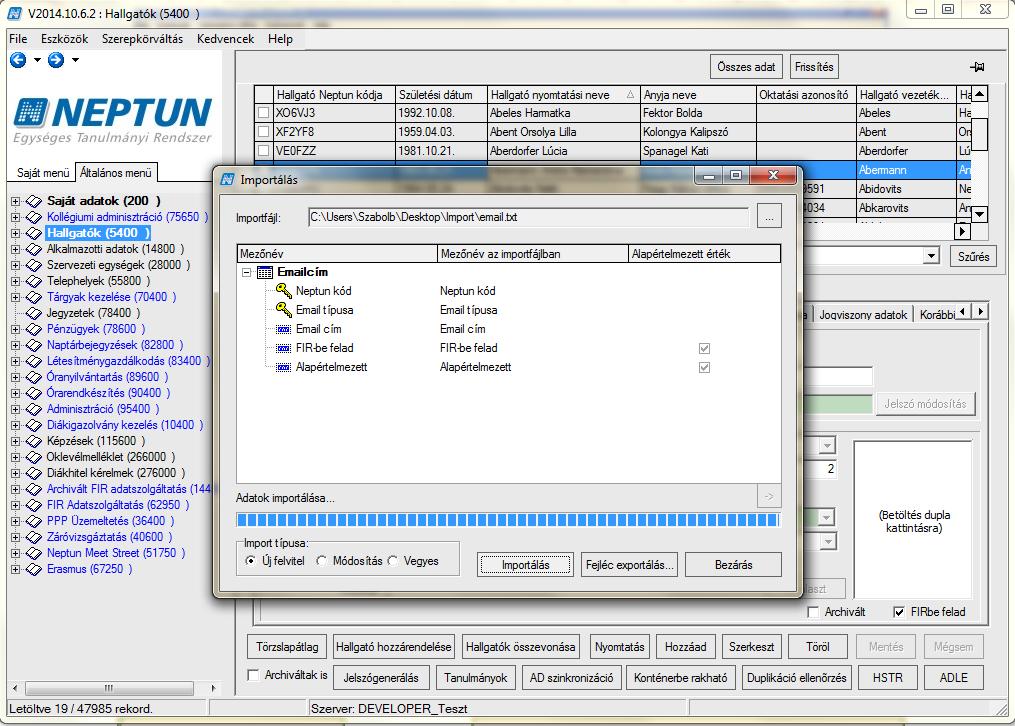The height and width of the screenshot is (726, 1015).
Task: Click the Neptun Meet Street node icon
Action: click(34, 553)
